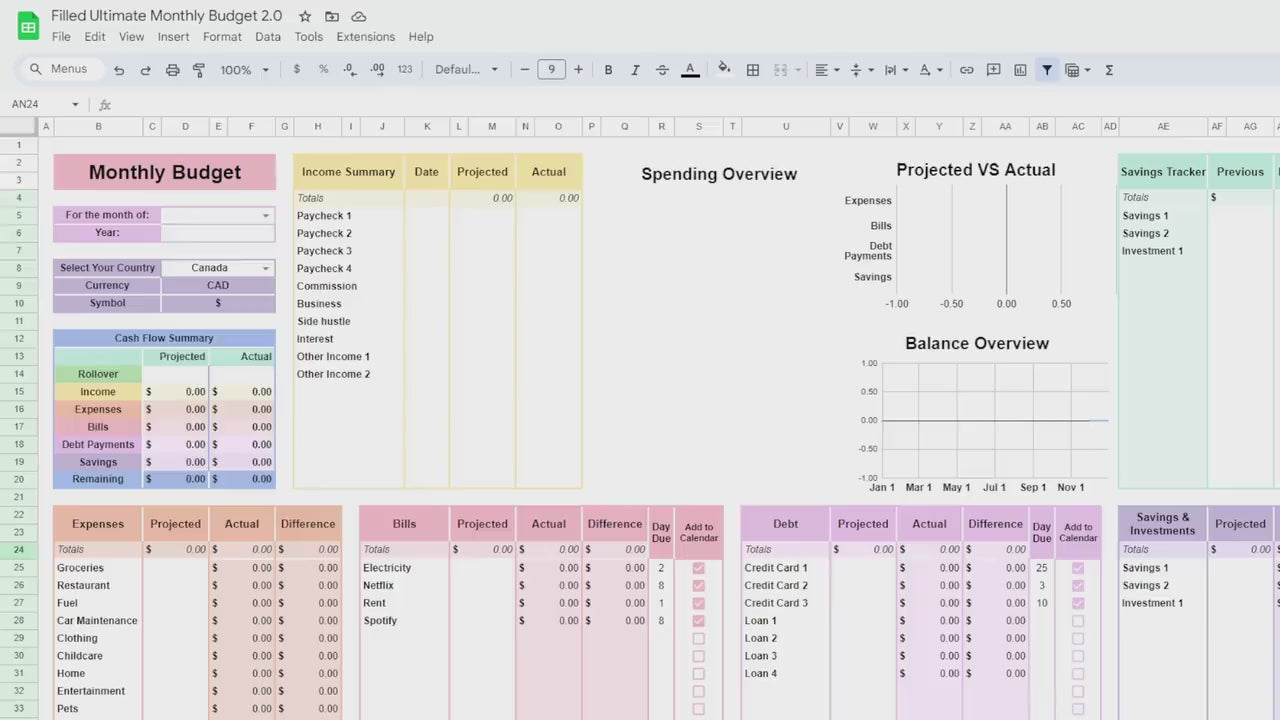Insert a comment from the toolbar
This screenshot has height=720, width=1280.
pos(993,69)
